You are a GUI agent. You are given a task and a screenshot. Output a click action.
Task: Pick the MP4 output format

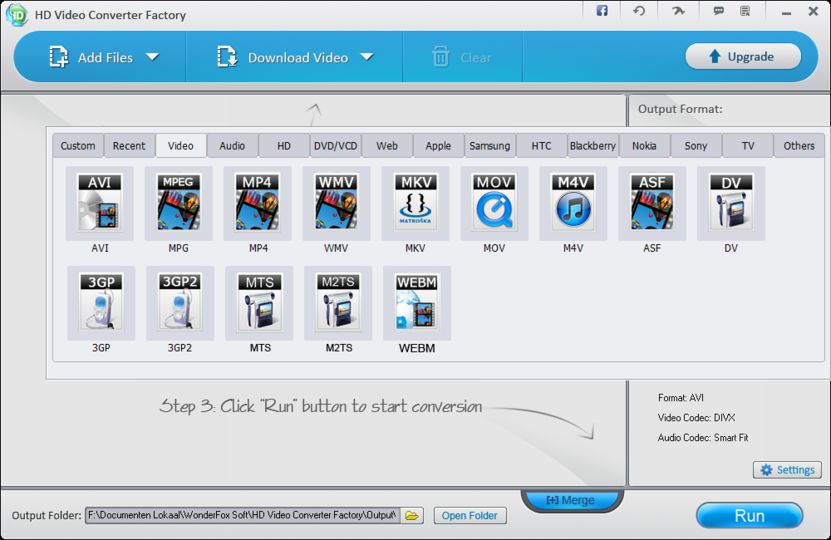[x=258, y=203]
